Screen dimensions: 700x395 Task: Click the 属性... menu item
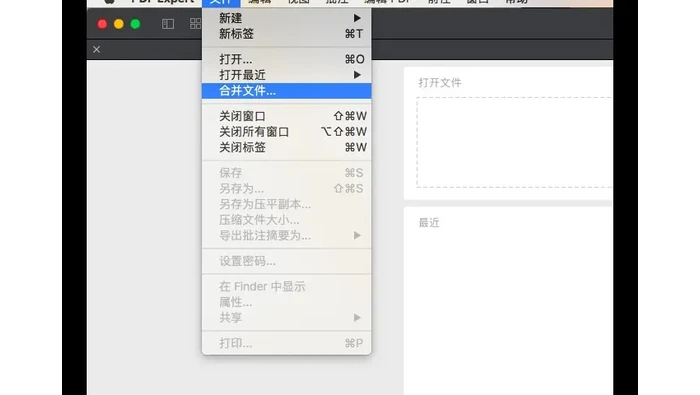(x=287, y=302)
